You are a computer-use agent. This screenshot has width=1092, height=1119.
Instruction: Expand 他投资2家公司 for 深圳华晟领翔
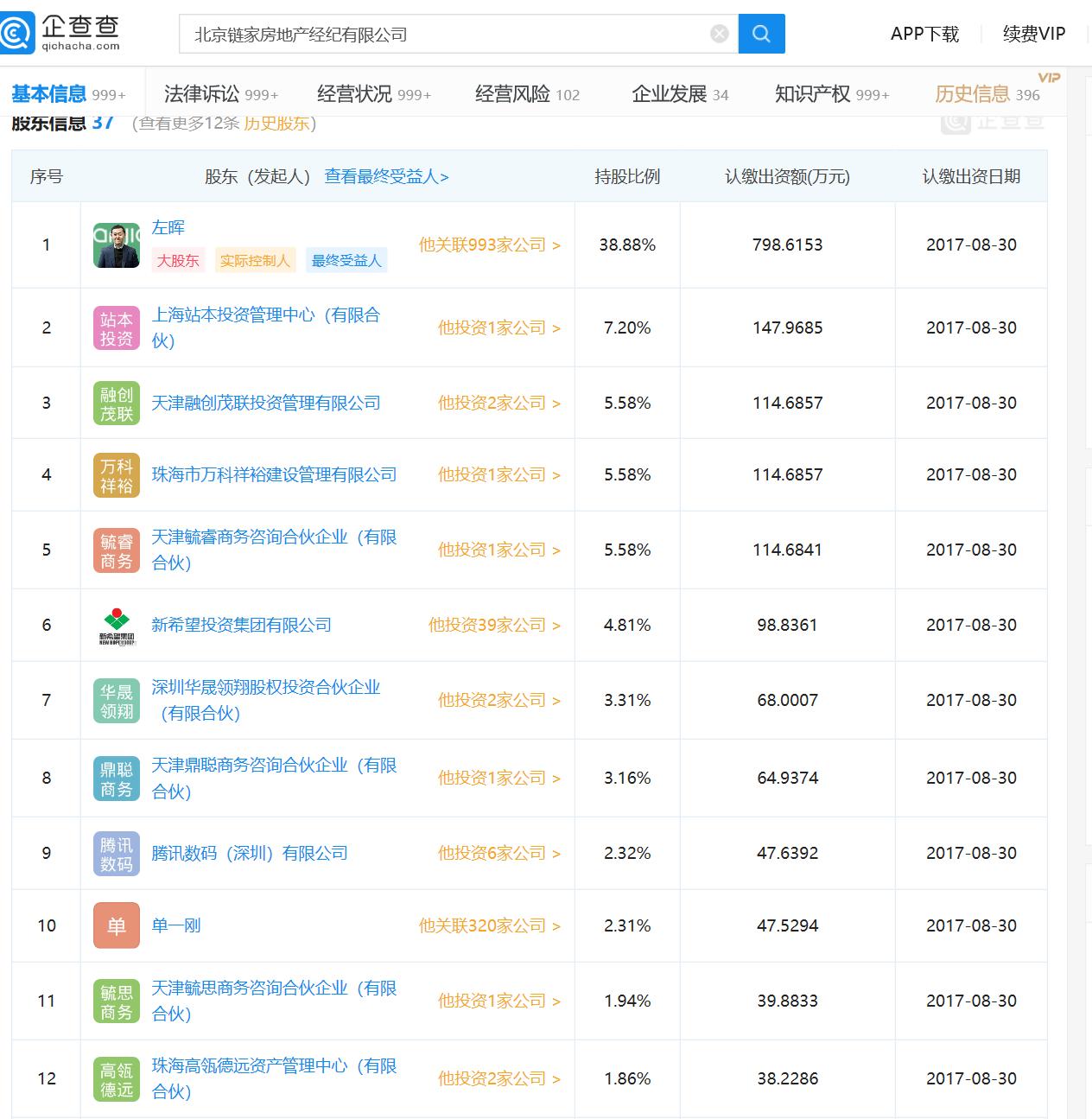pyautogui.click(x=499, y=701)
